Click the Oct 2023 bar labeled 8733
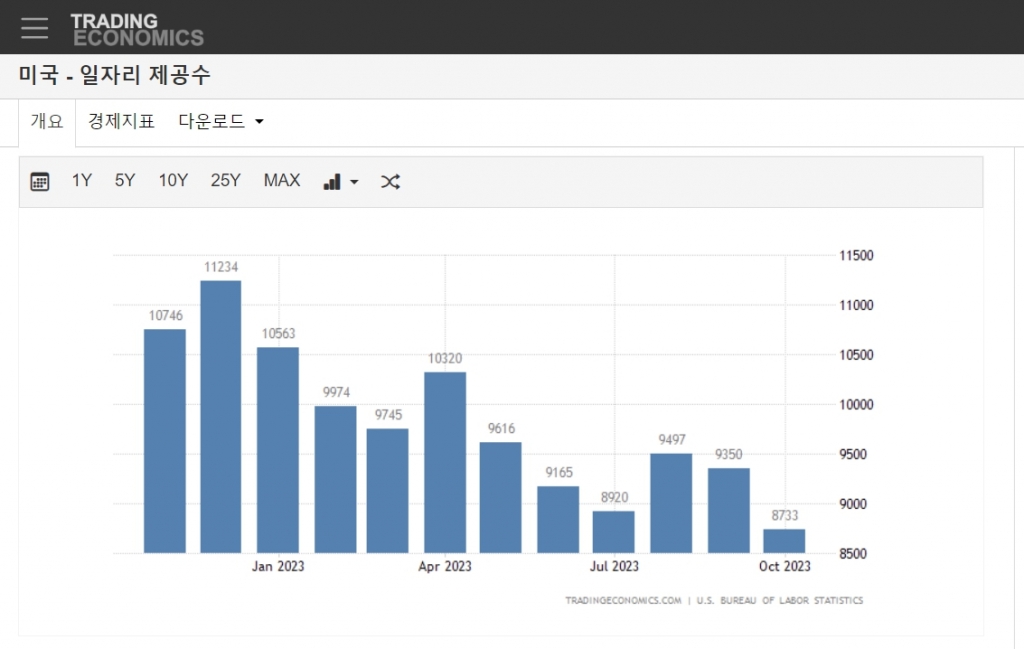This screenshot has height=649, width=1024. (x=784, y=541)
